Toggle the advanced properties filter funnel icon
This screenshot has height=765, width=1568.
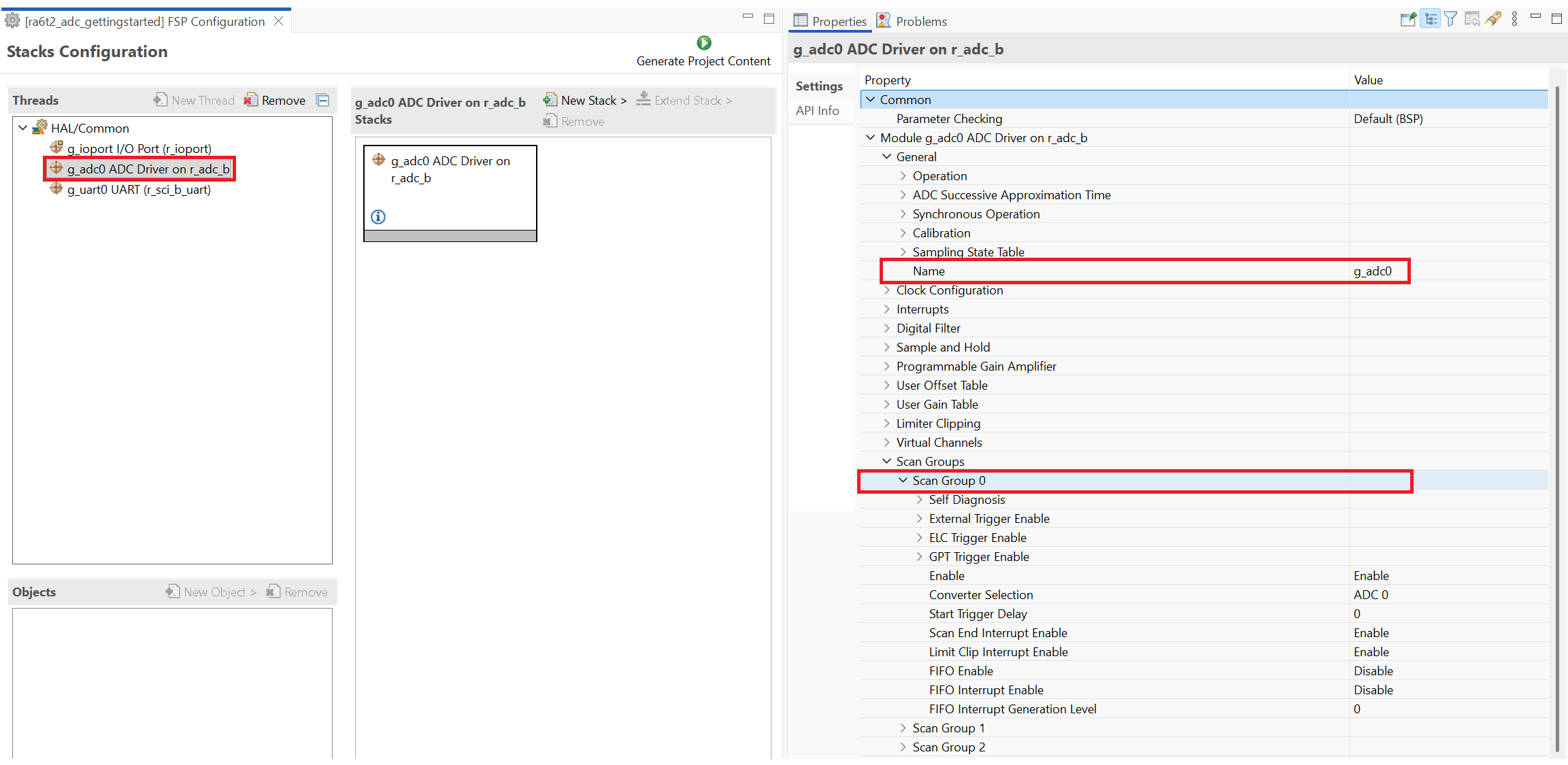pyautogui.click(x=1450, y=20)
